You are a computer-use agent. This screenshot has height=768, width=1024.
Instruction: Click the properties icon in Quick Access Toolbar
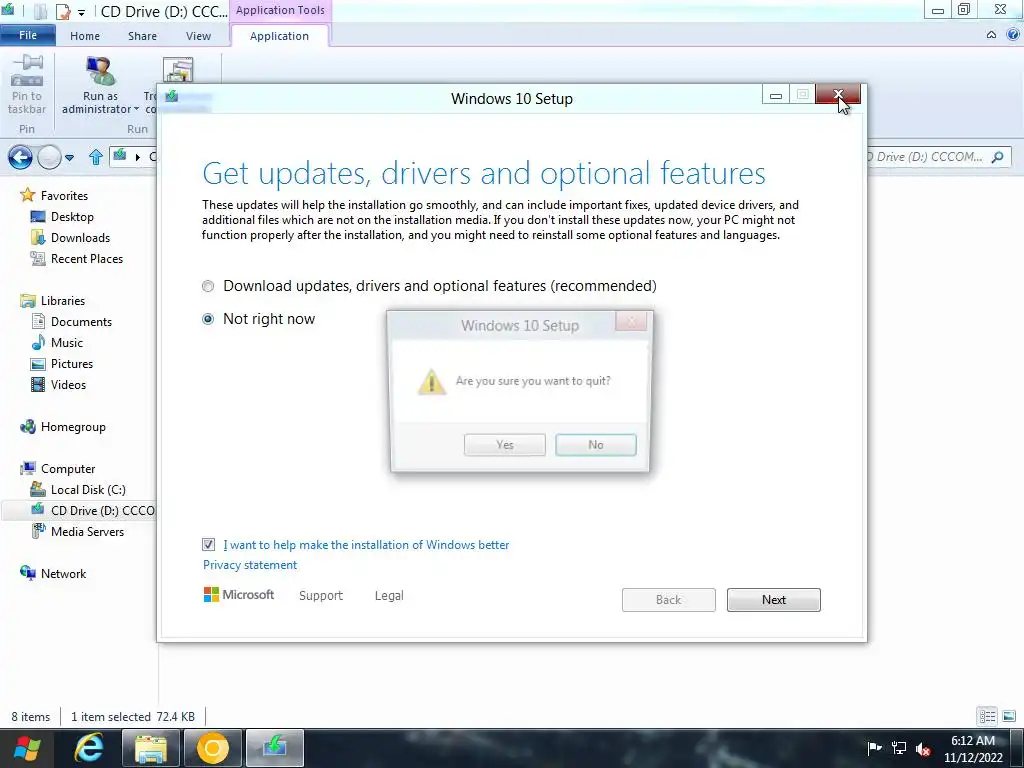pyautogui.click(x=63, y=12)
